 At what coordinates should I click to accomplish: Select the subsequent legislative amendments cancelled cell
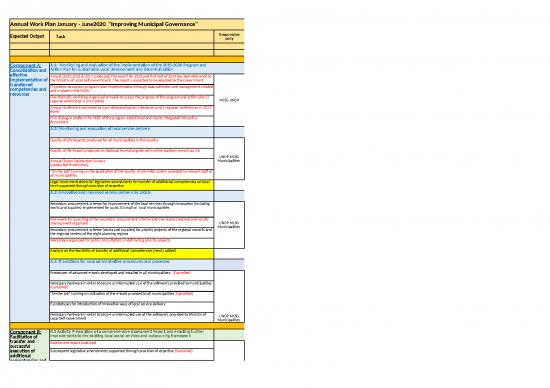coord(132,354)
